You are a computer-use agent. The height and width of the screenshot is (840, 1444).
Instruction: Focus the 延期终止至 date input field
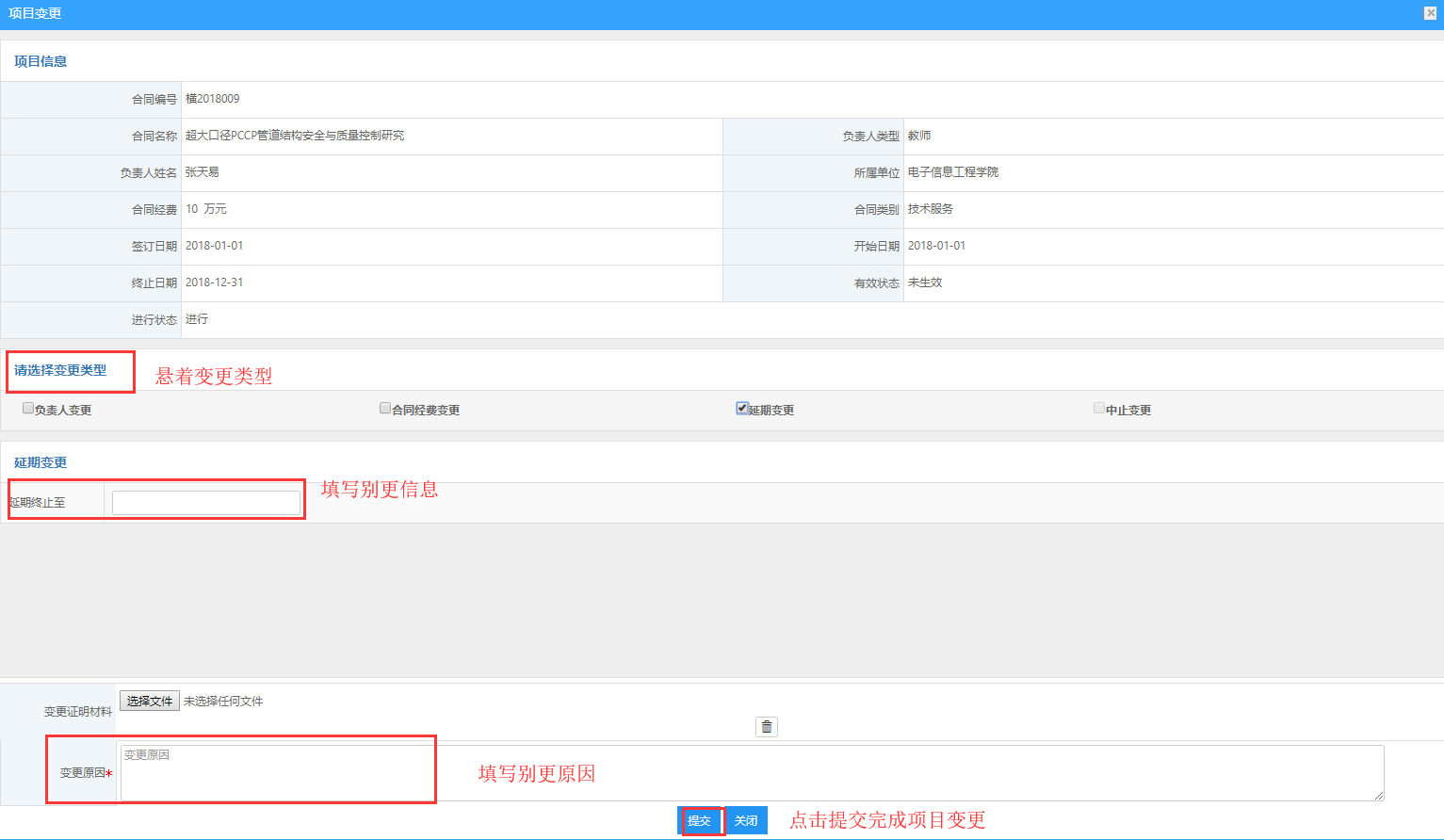pos(206,503)
